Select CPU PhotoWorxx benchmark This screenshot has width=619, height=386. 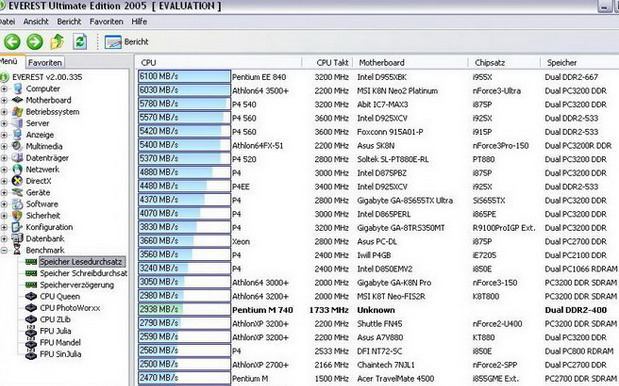(x=70, y=308)
